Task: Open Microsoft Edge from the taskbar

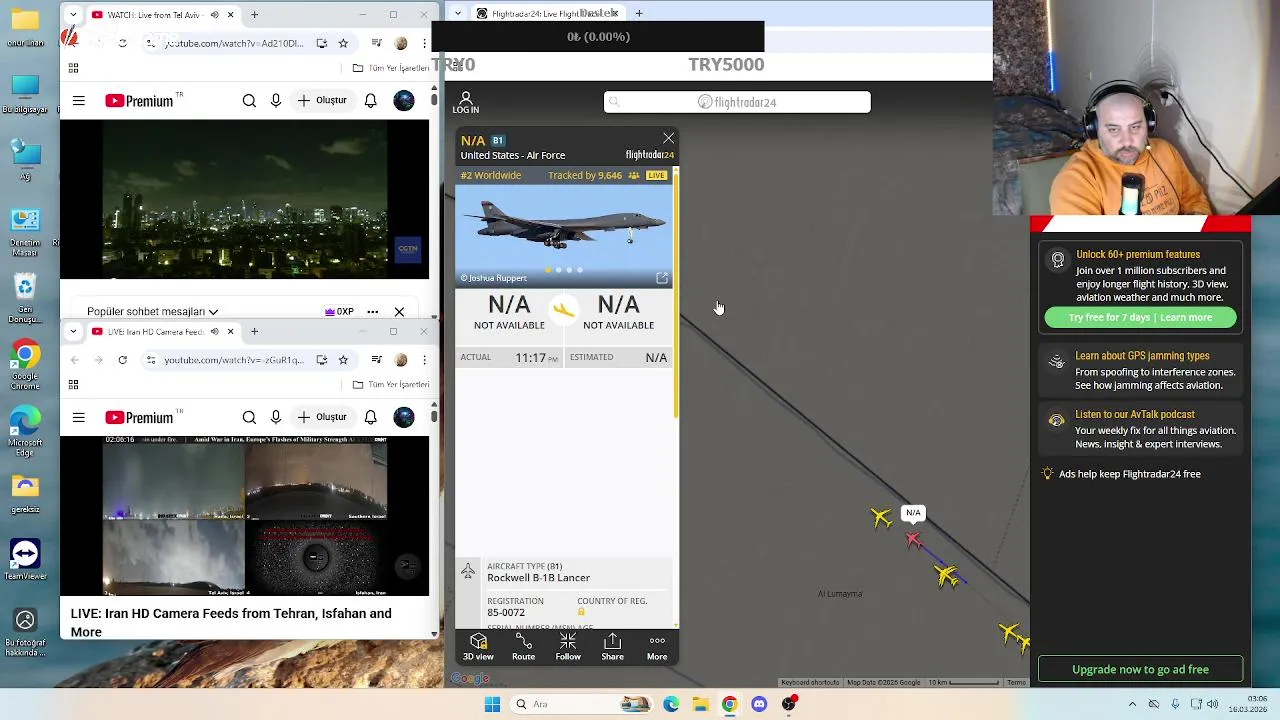Action: (671, 704)
